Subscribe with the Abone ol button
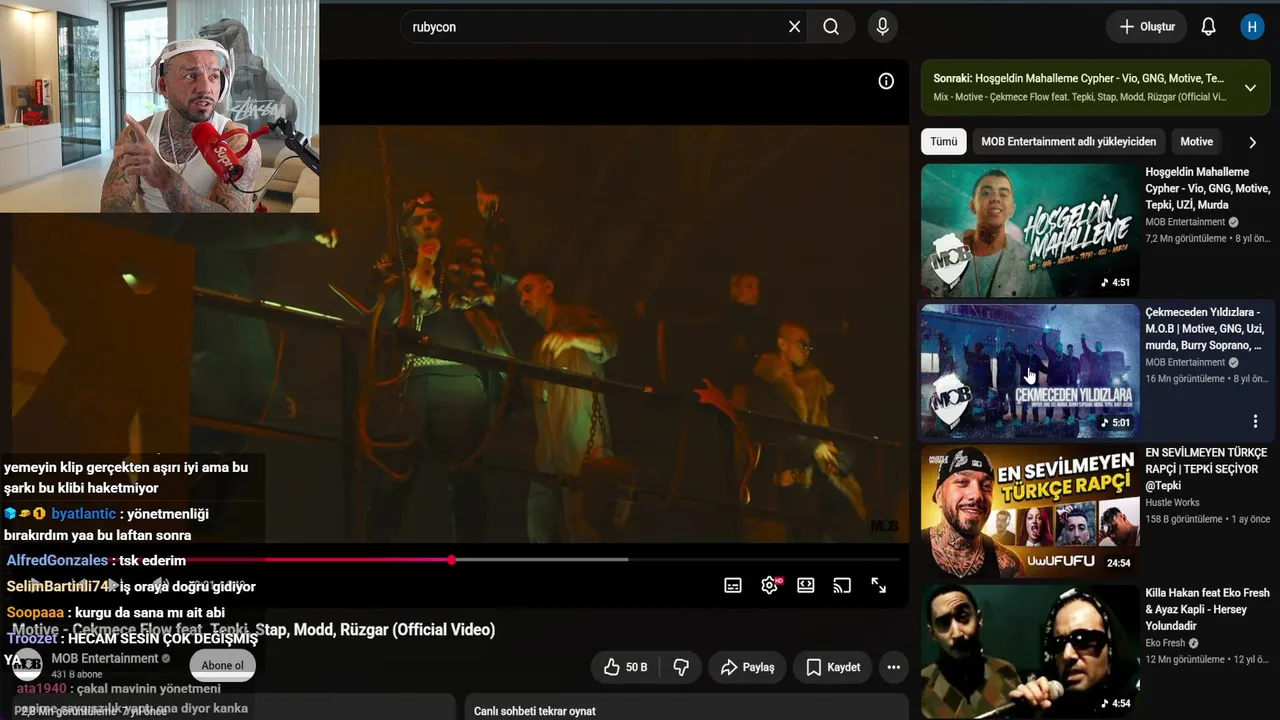 tap(222, 666)
